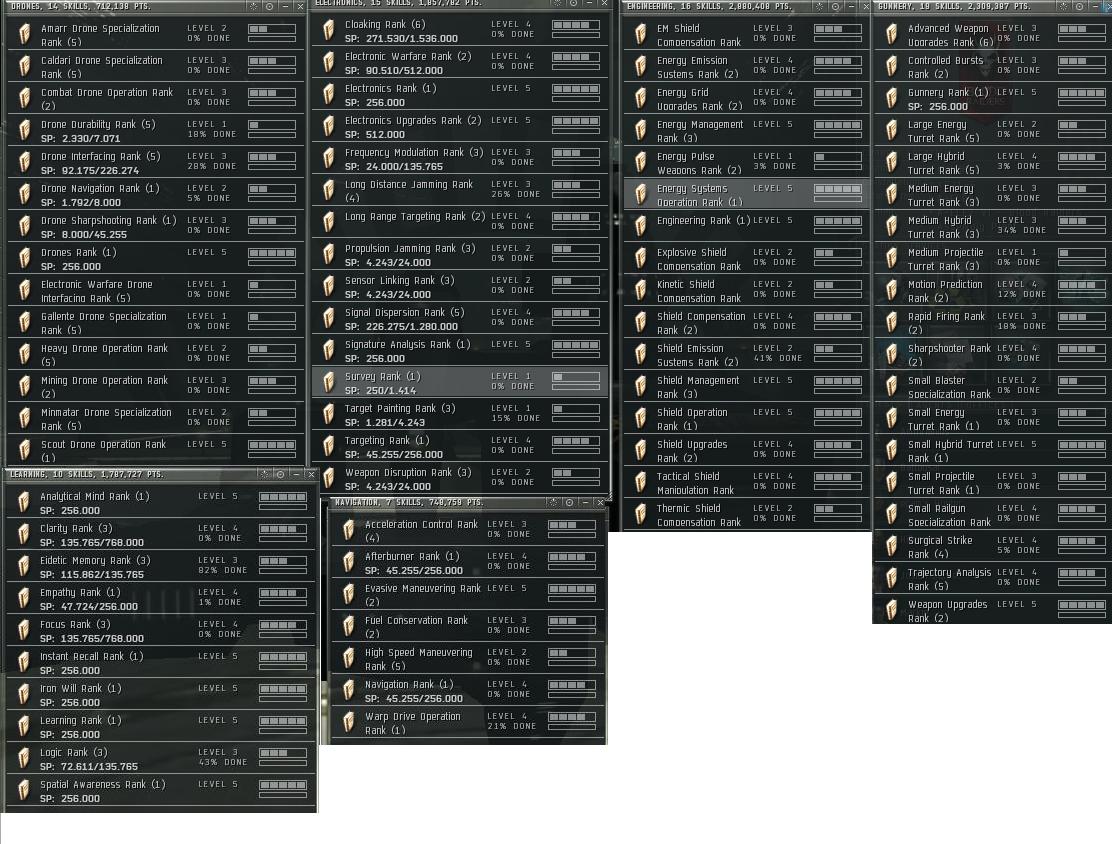Select the Fuel Conservation skill row
The height and width of the screenshot is (844, 1112).
tap(468, 626)
